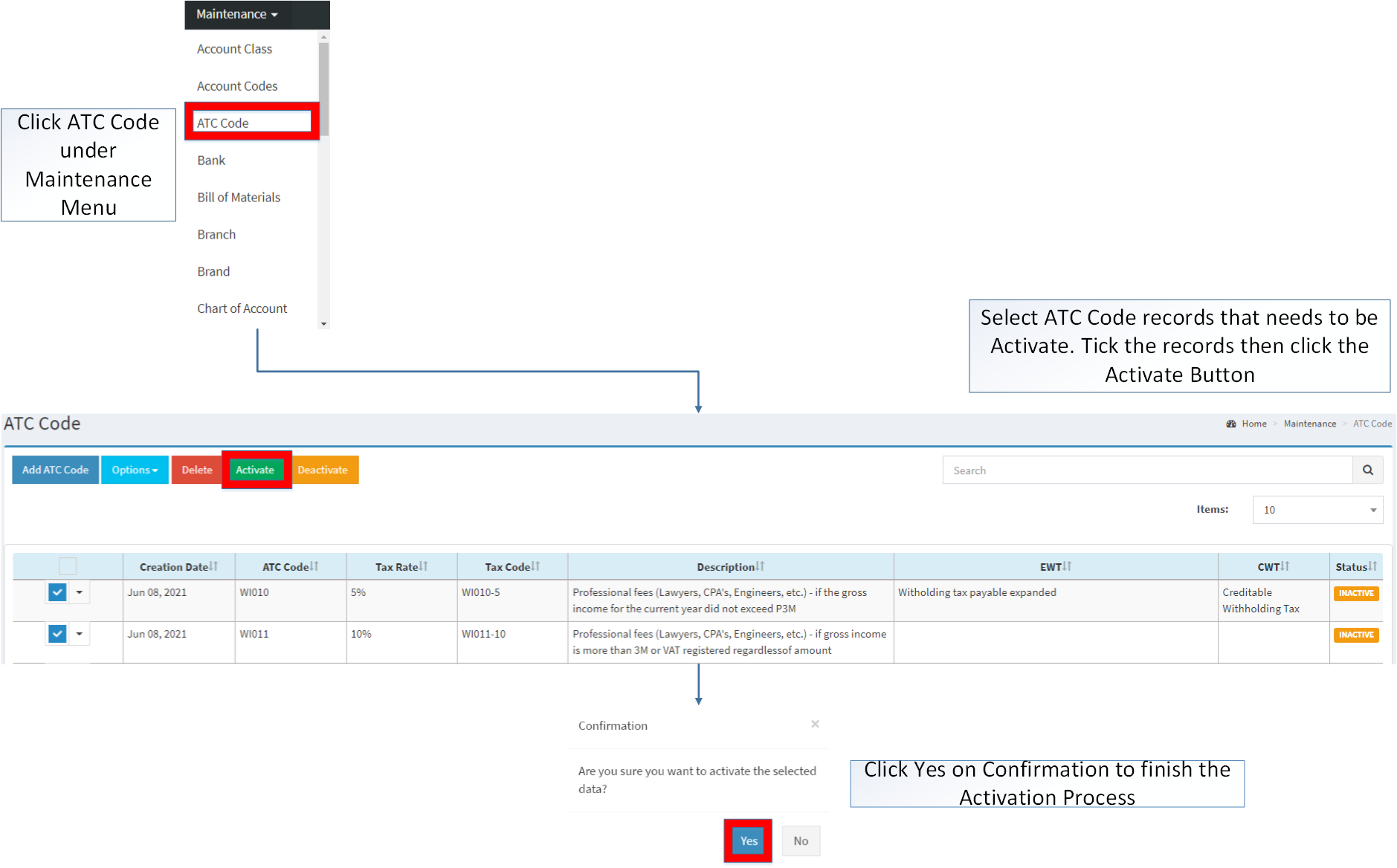Click the Activate button
1397x868 pixels.
(x=255, y=470)
